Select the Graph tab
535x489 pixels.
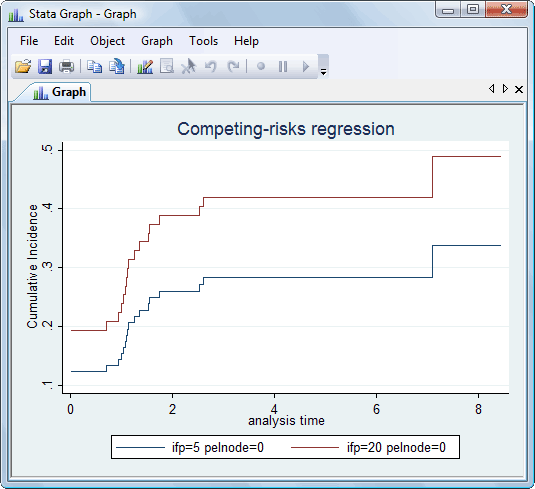[x=60, y=92]
